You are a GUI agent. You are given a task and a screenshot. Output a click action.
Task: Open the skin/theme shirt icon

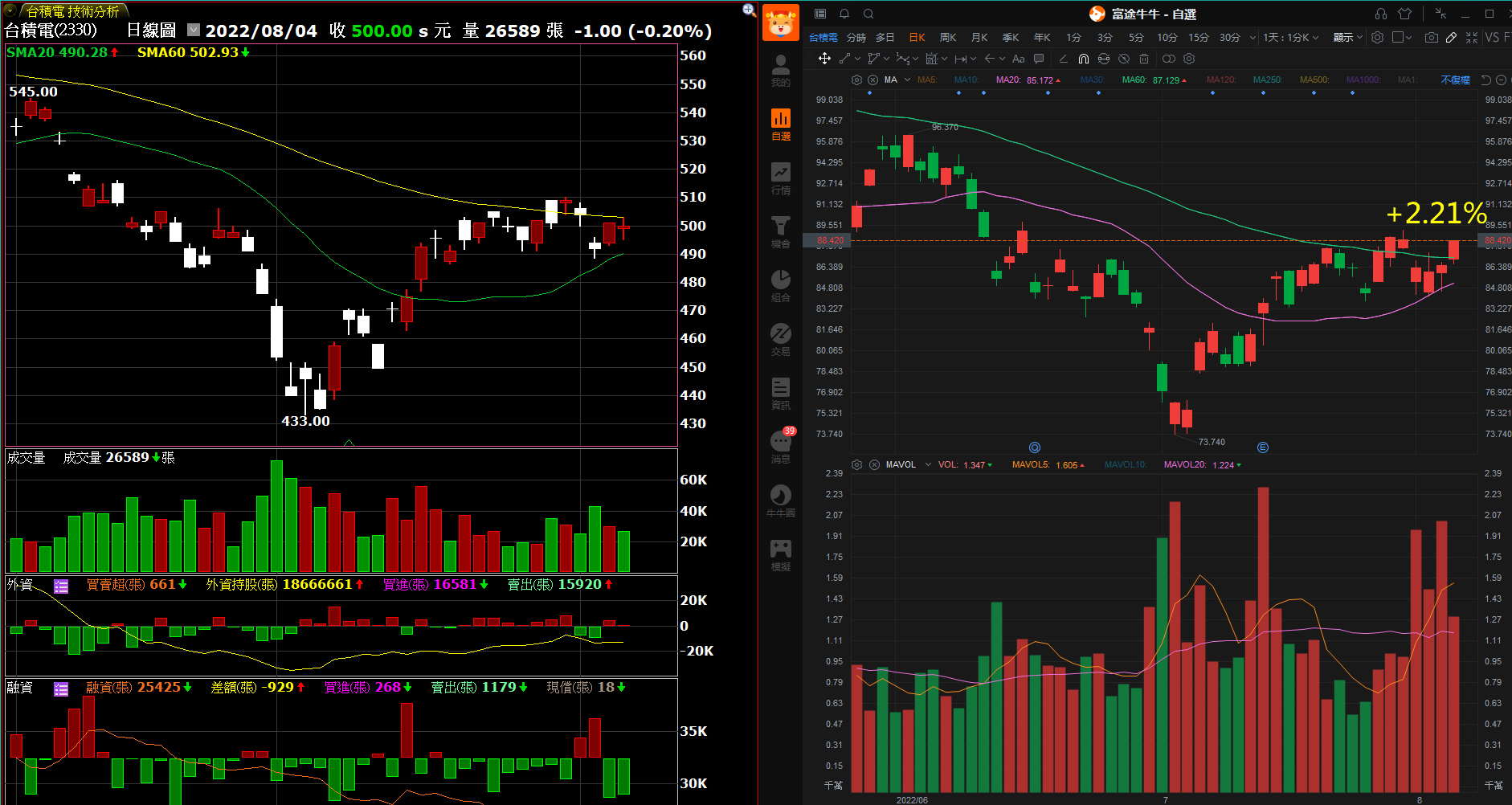1404,14
